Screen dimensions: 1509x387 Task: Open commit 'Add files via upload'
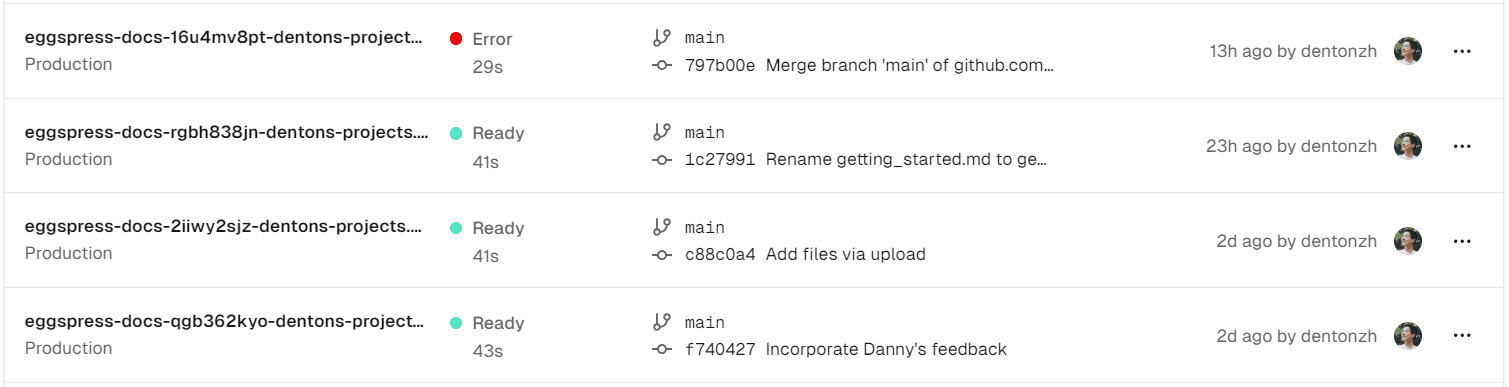846,254
